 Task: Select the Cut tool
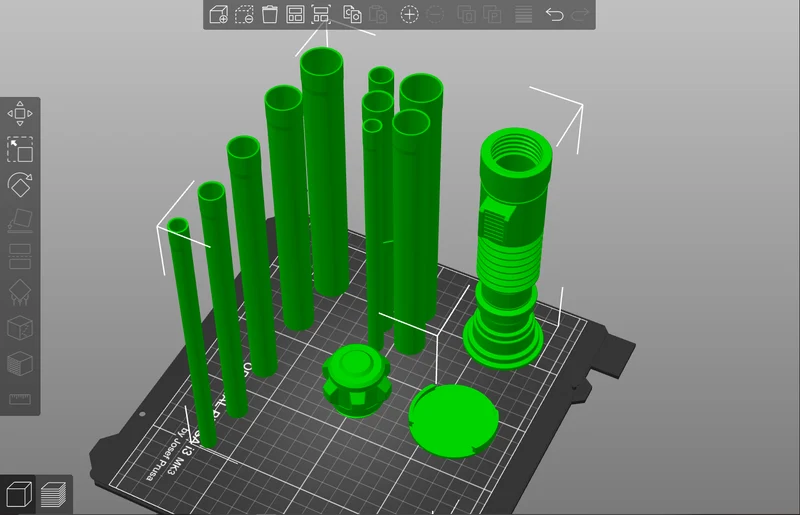pos(20,256)
